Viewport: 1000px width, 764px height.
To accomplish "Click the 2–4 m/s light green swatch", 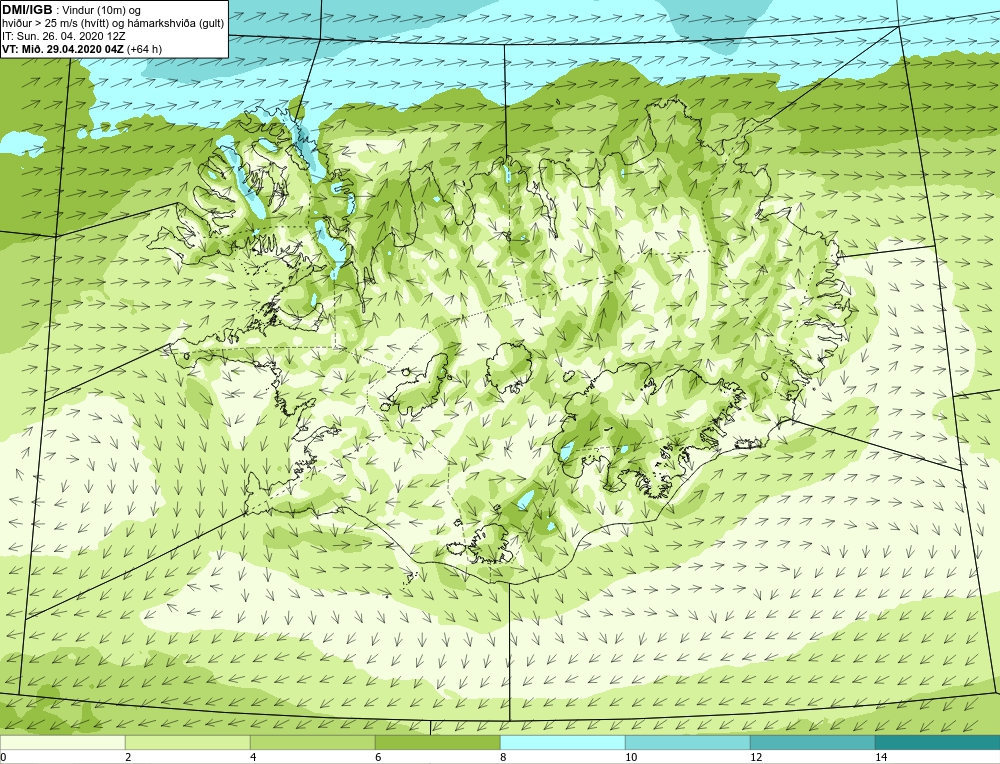I will [188, 743].
